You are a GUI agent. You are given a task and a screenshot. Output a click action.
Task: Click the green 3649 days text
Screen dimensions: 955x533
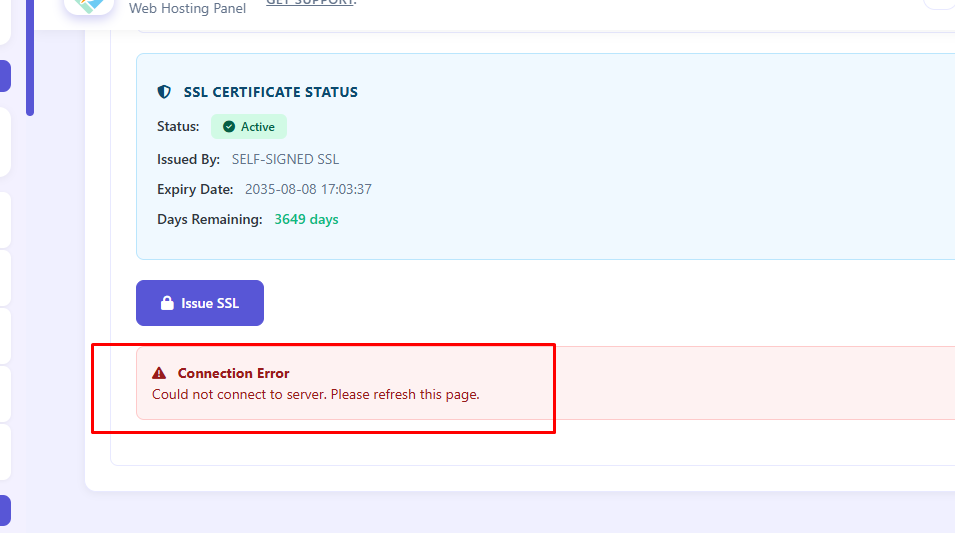[306, 219]
